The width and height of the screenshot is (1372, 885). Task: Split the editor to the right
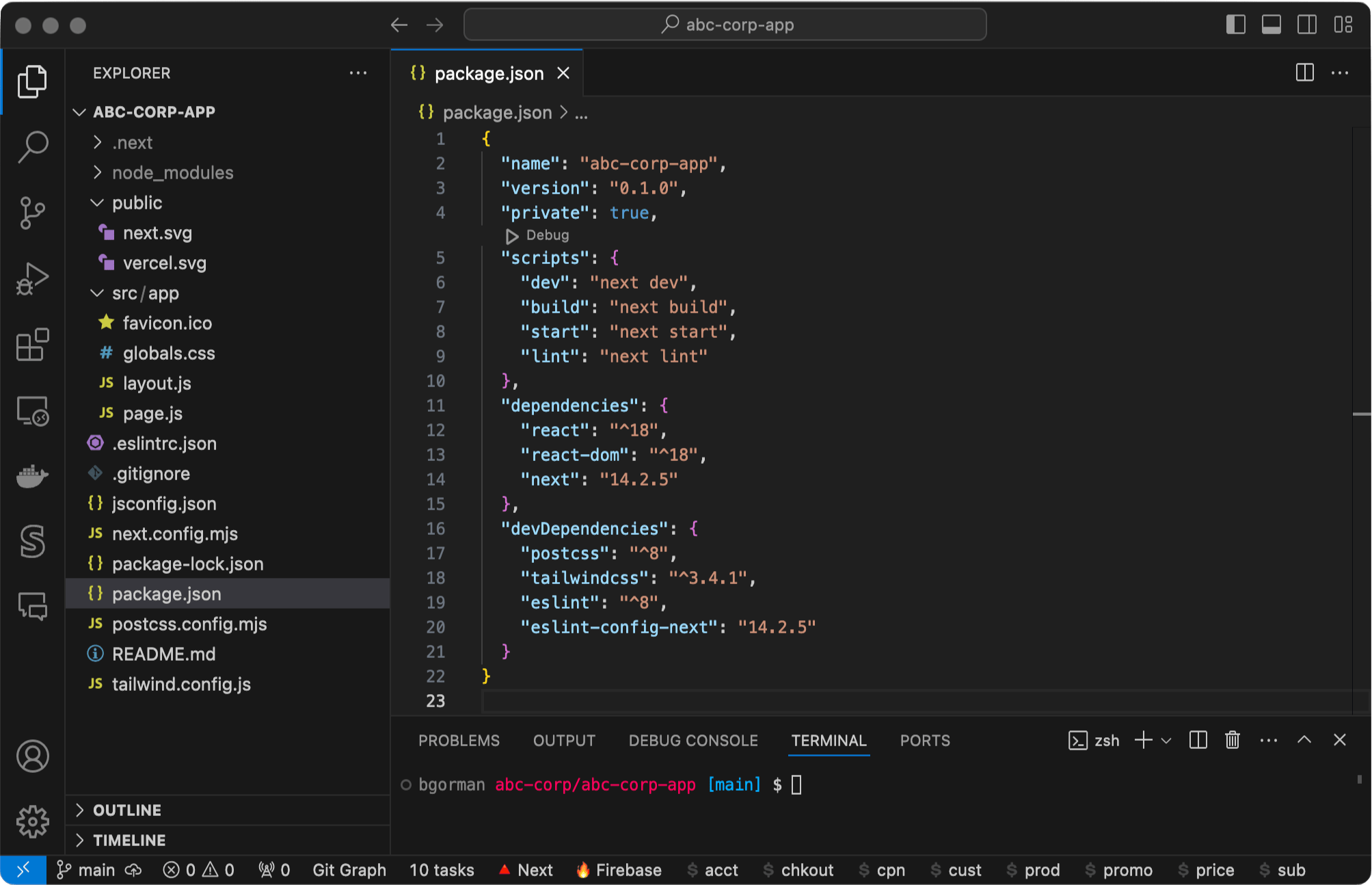coord(1305,72)
